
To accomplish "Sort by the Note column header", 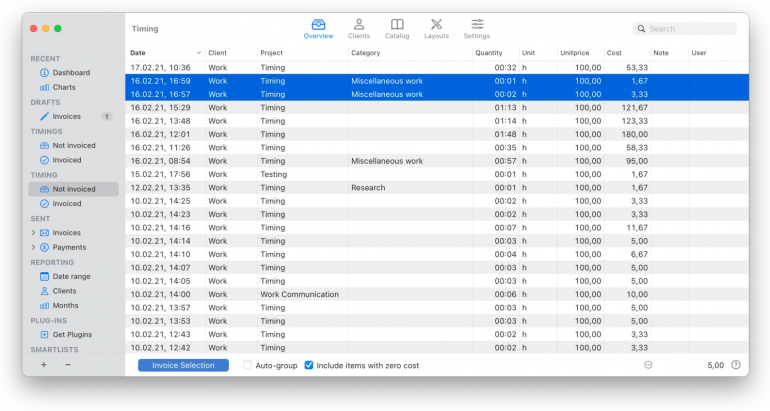I will pyautogui.click(x=669, y=53).
